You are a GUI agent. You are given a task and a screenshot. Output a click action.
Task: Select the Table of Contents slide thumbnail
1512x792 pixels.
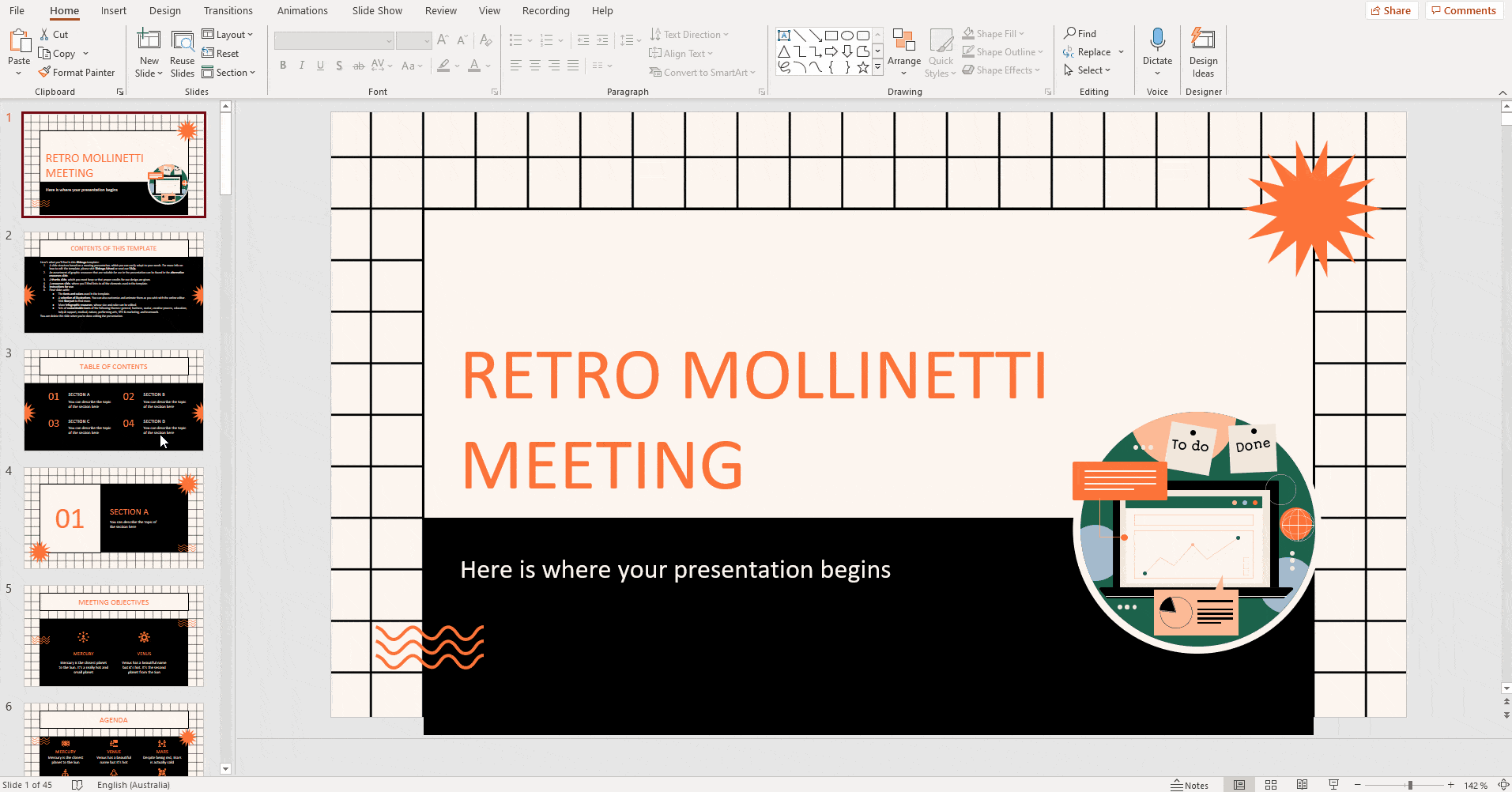(113, 399)
